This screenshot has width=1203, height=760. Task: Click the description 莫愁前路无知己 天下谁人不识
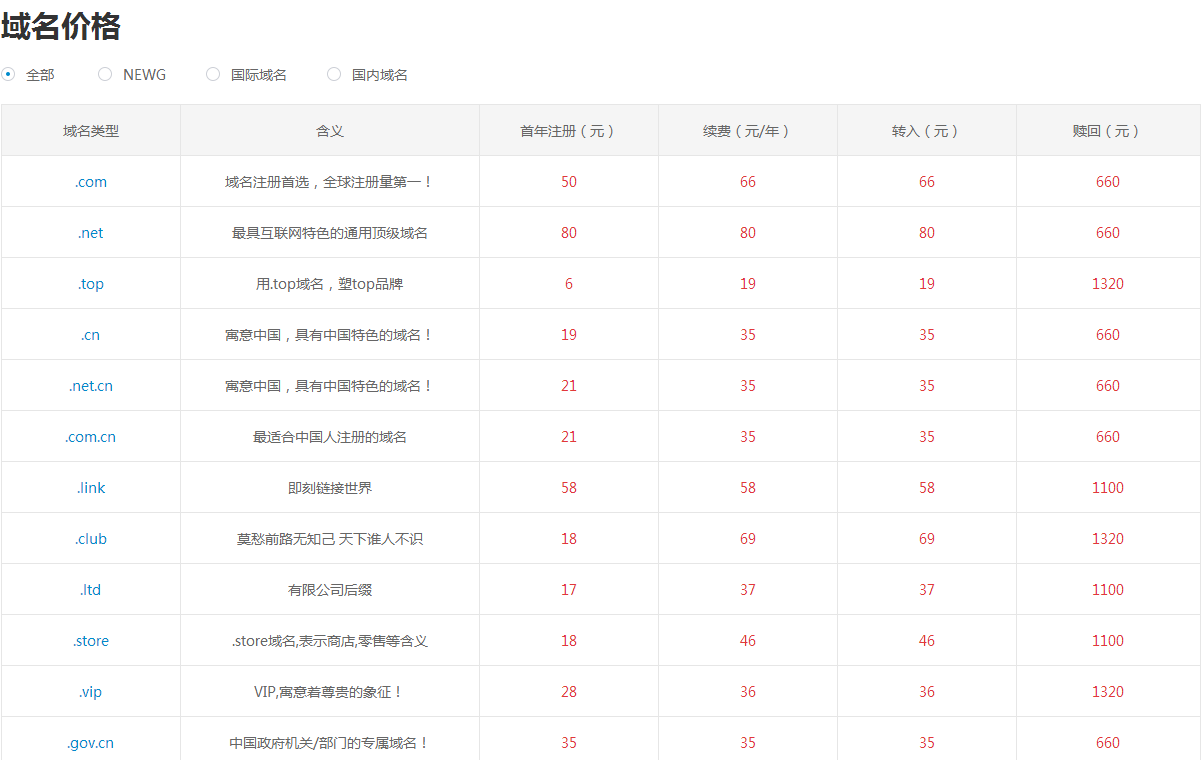click(x=330, y=539)
